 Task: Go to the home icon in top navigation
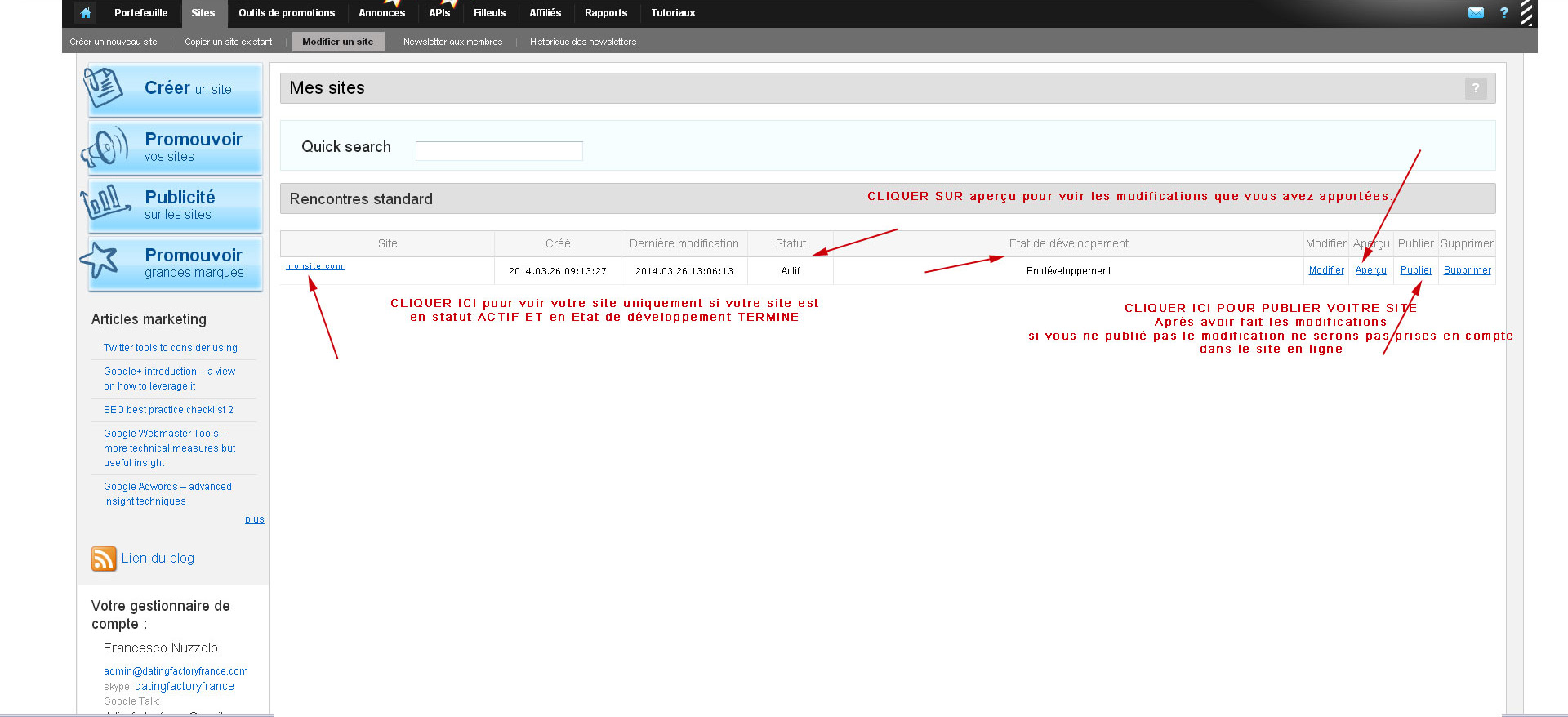point(86,13)
